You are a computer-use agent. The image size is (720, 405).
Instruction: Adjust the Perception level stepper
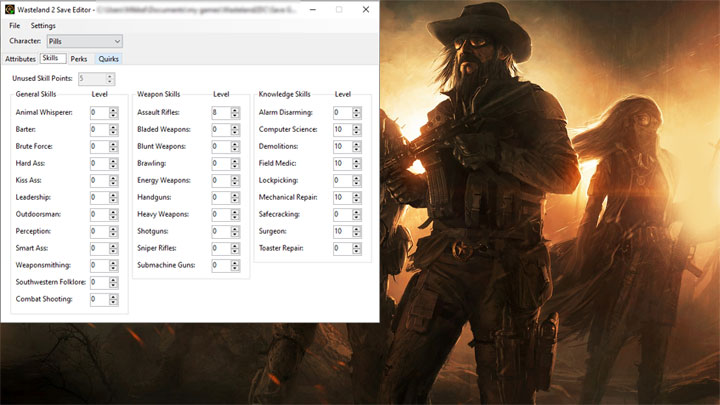pyautogui.click(x=113, y=231)
